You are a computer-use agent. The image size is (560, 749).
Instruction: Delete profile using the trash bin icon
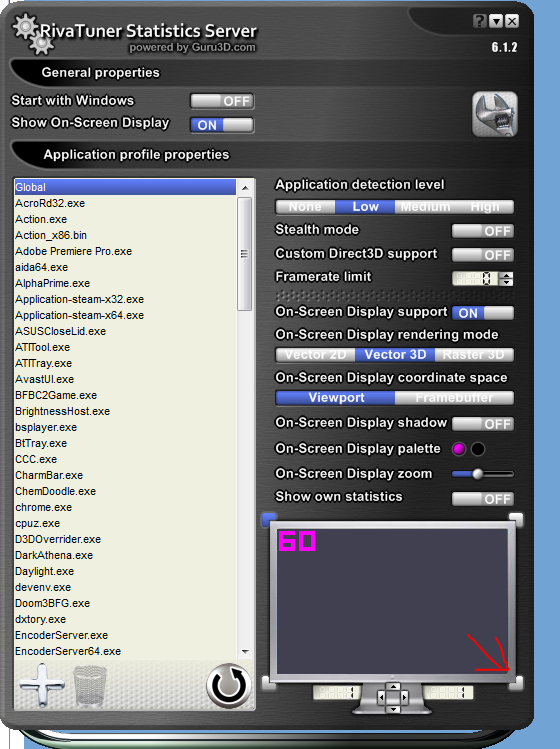[90, 687]
